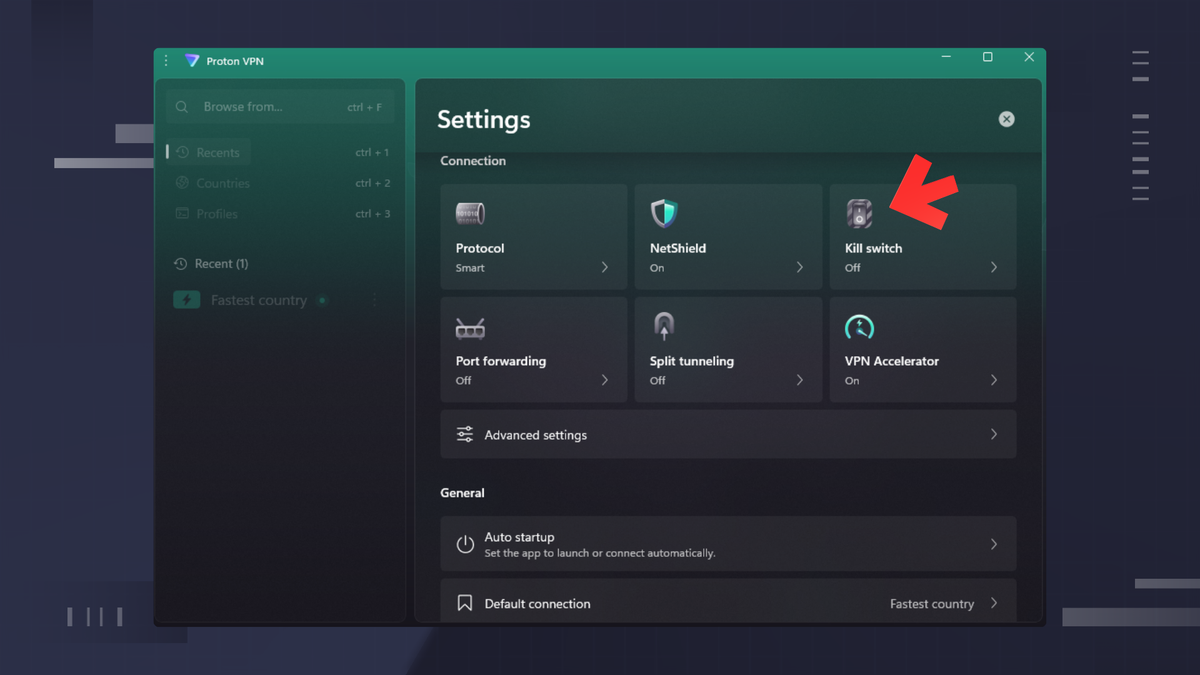Click the NetShield shield icon
Viewport: 1200px width, 675px height.
(x=664, y=213)
